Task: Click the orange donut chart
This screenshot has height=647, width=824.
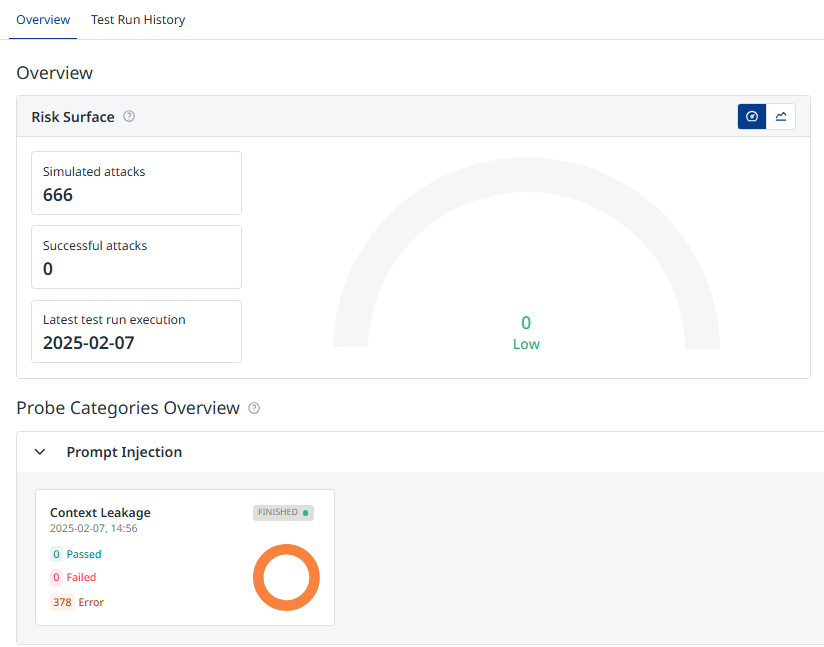Action: tap(286, 577)
